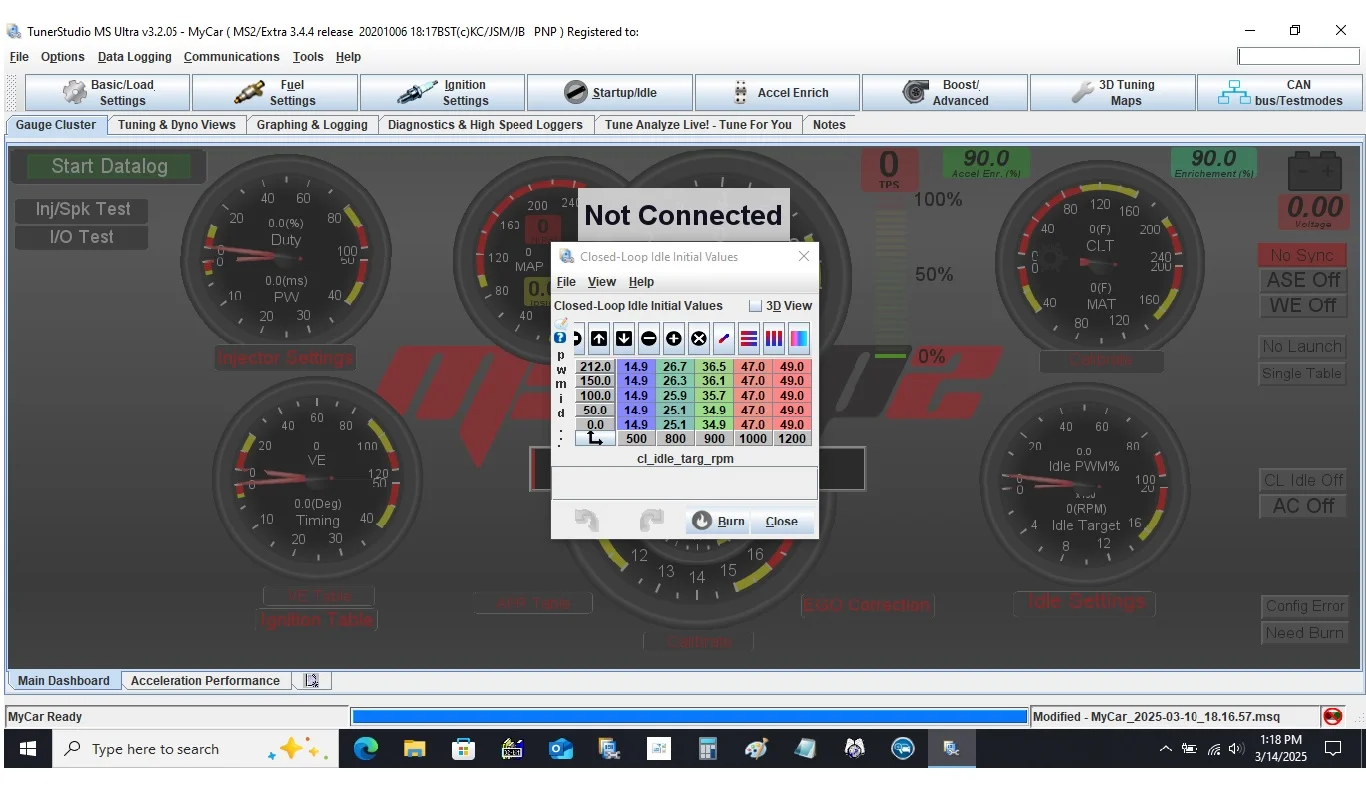Open the dialog's File menu
Image resolution: width=1366 pixels, height=807 pixels.
tap(566, 282)
